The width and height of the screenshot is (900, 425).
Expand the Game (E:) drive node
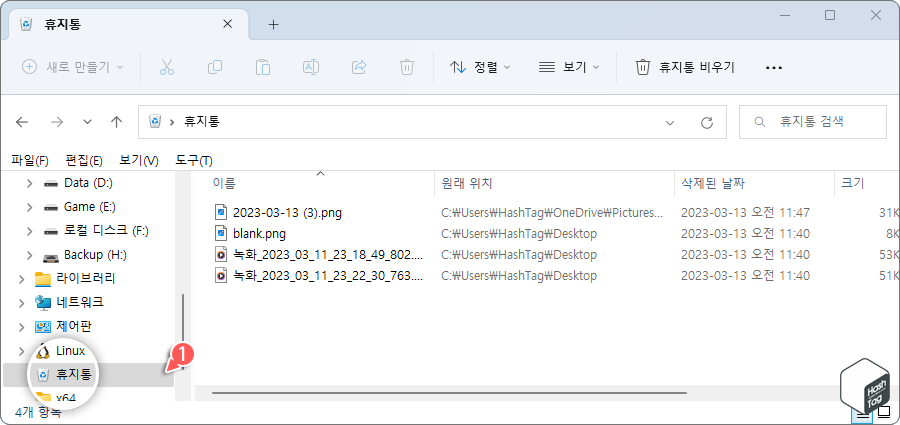click(x=29, y=207)
